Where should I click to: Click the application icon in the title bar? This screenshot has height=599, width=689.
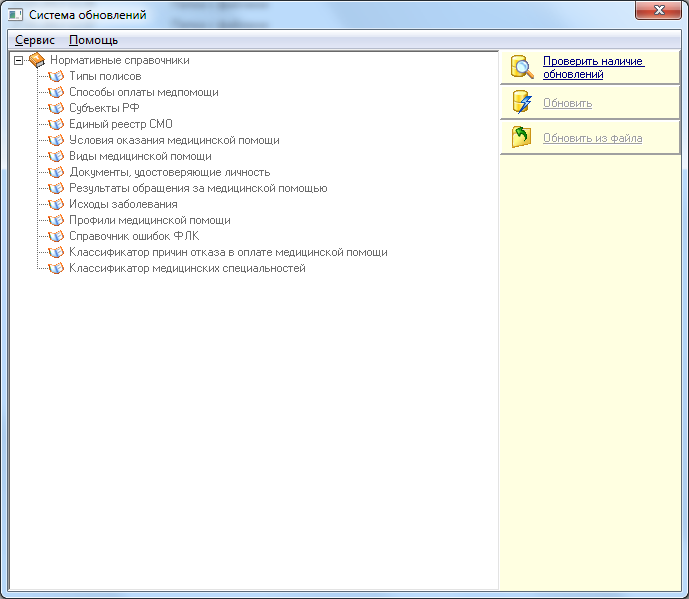(x=15, y=15)
